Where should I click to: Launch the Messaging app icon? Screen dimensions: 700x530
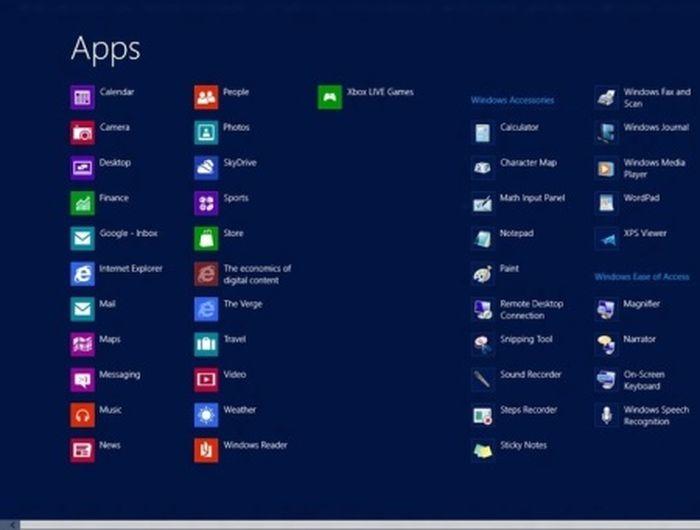point(83,380)
